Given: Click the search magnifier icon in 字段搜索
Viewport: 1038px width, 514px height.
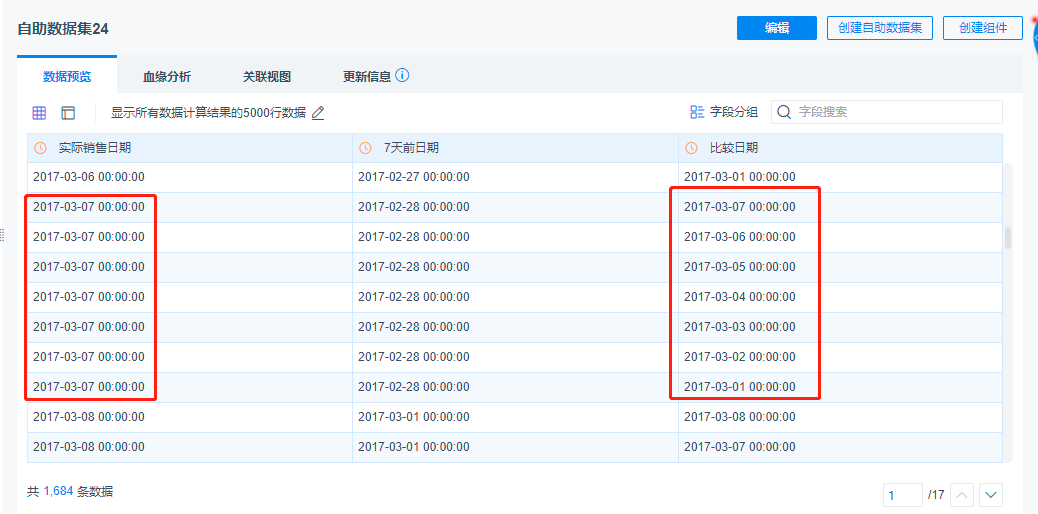Looking at the screenshot, I should click(x=785, y=112).
